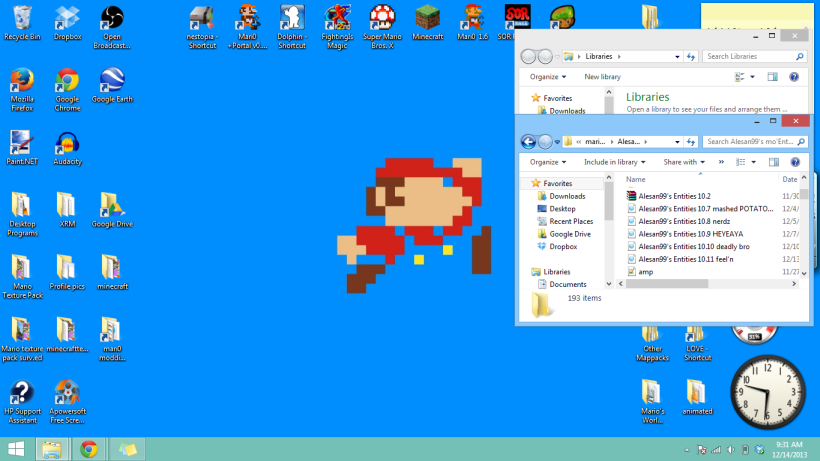This screenshot has height=461, width=820.
Task: Click the analog clock desktop gadget
Action: click(x=768, y=393)
